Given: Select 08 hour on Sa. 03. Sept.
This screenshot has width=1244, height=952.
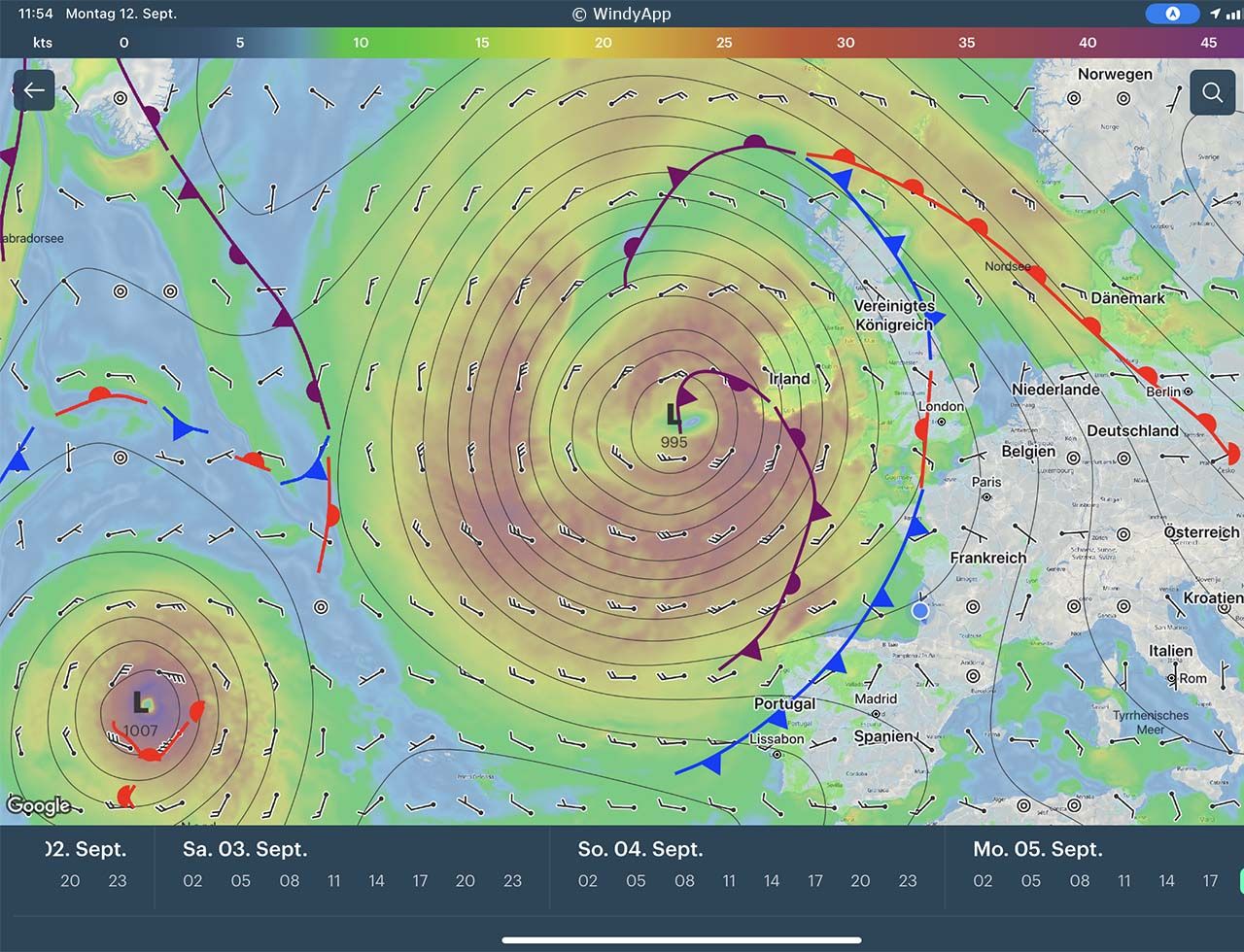Looking at the screenshot, I should click(289, 881).
